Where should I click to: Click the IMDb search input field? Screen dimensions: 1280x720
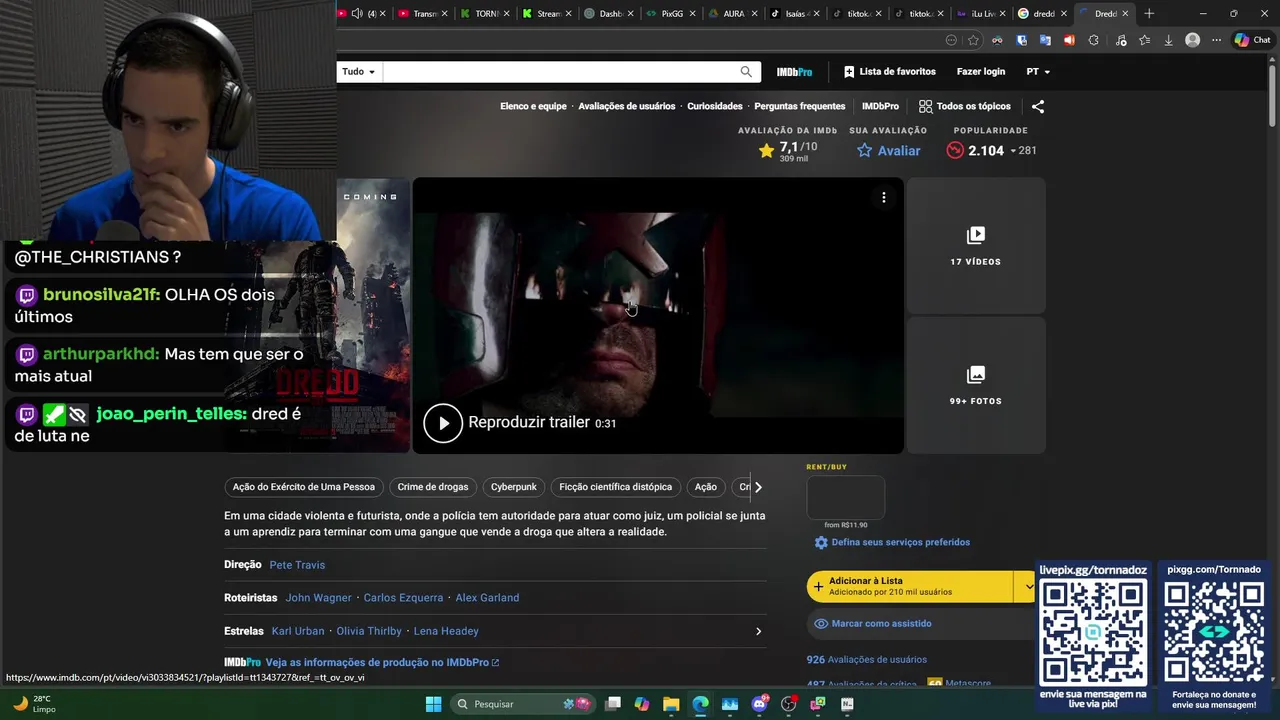pyautogui.click(x=560, y=72)
